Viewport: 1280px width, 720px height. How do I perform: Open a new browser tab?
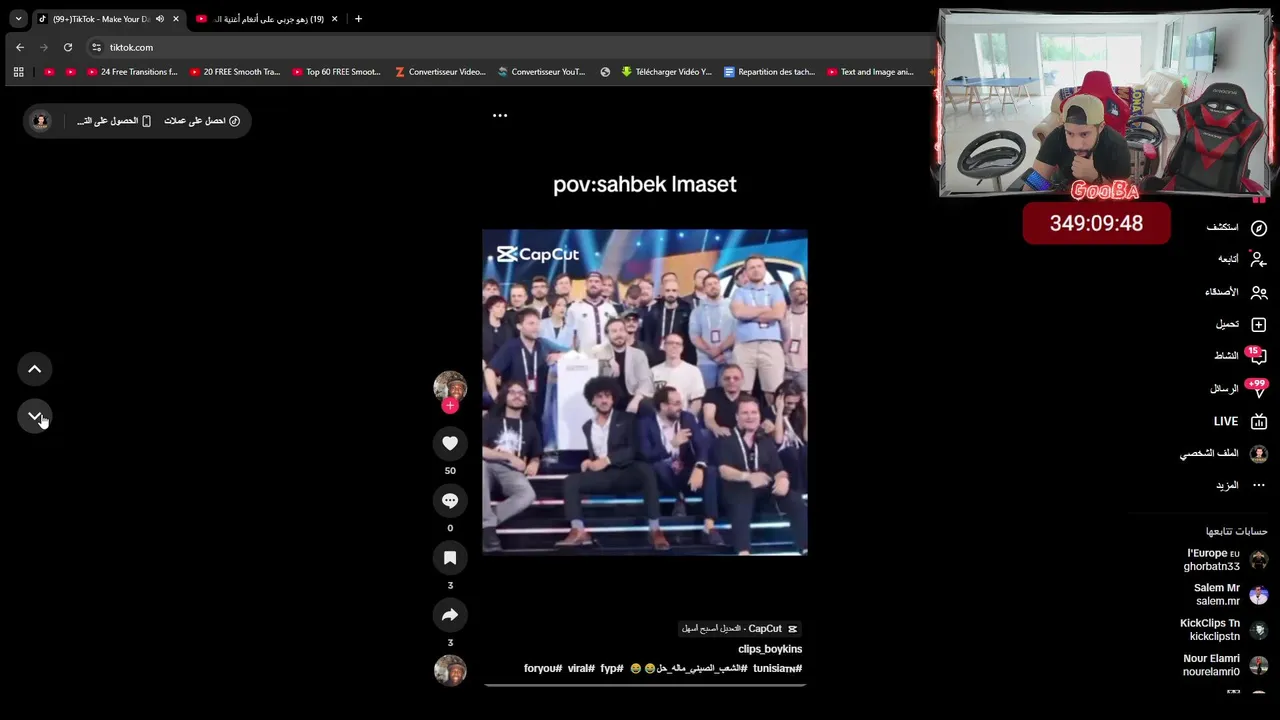[x=358, y=19]
